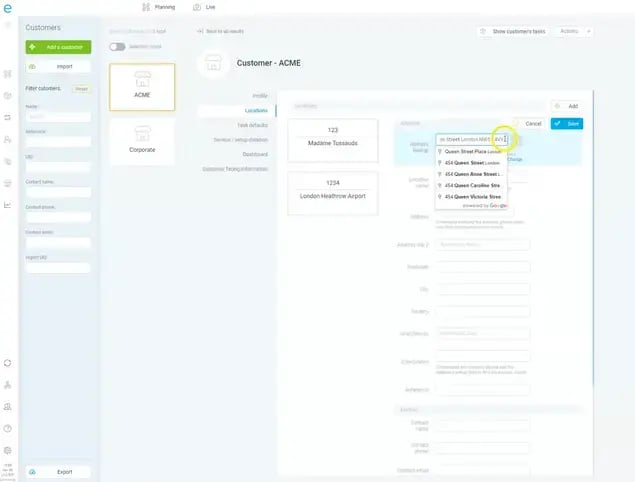The width and height of the screenshot is (635, 482).
Task: Save the location
Action: pos(567,124)
